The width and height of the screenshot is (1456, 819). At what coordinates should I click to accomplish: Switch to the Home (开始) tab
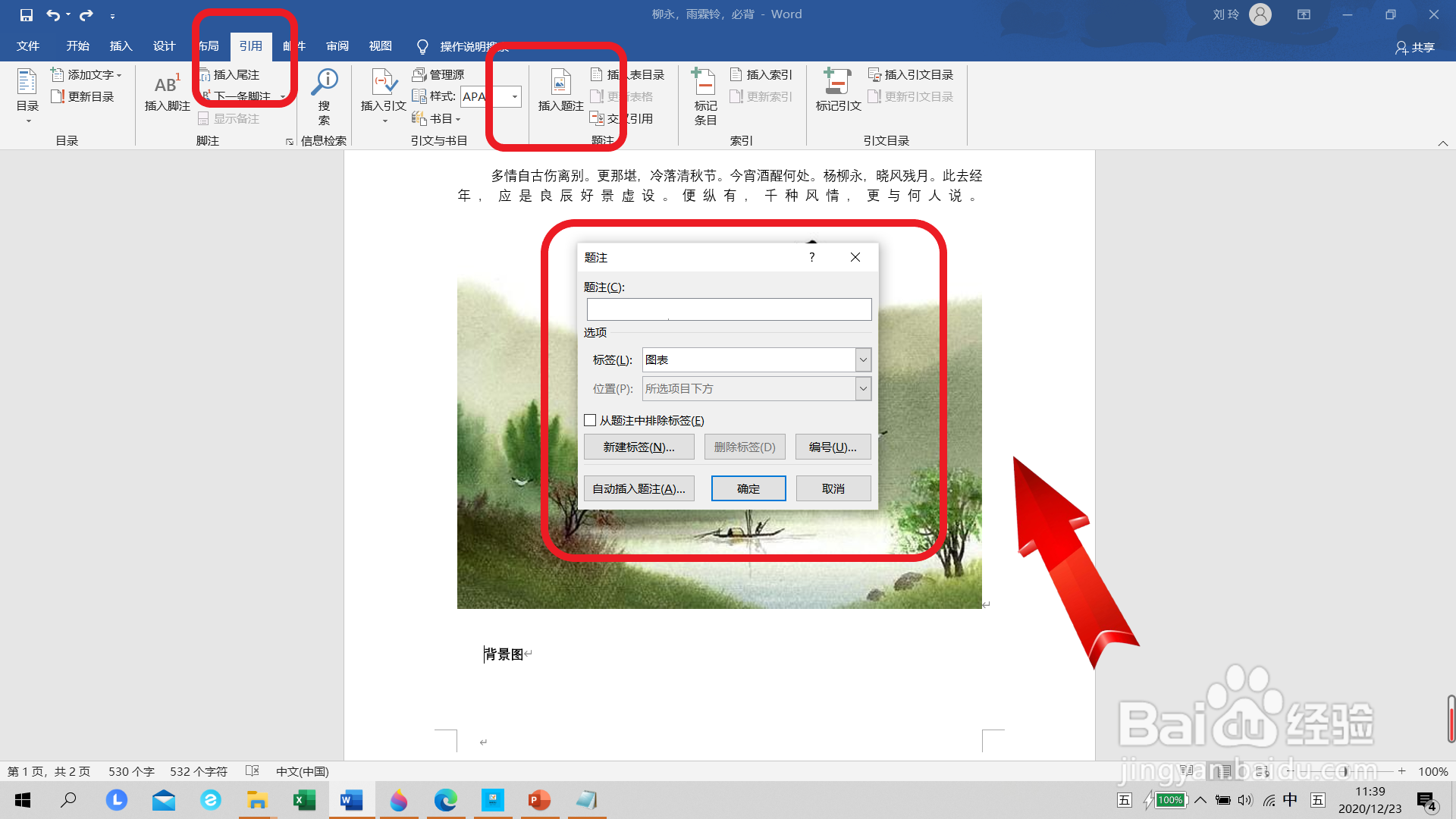point(77,46)
